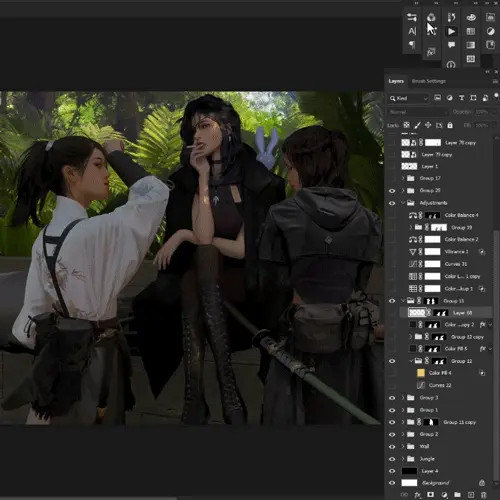Screen dimensions: 500x500
Task: Create a new group folder button
Action: click(x=457, y=495)
